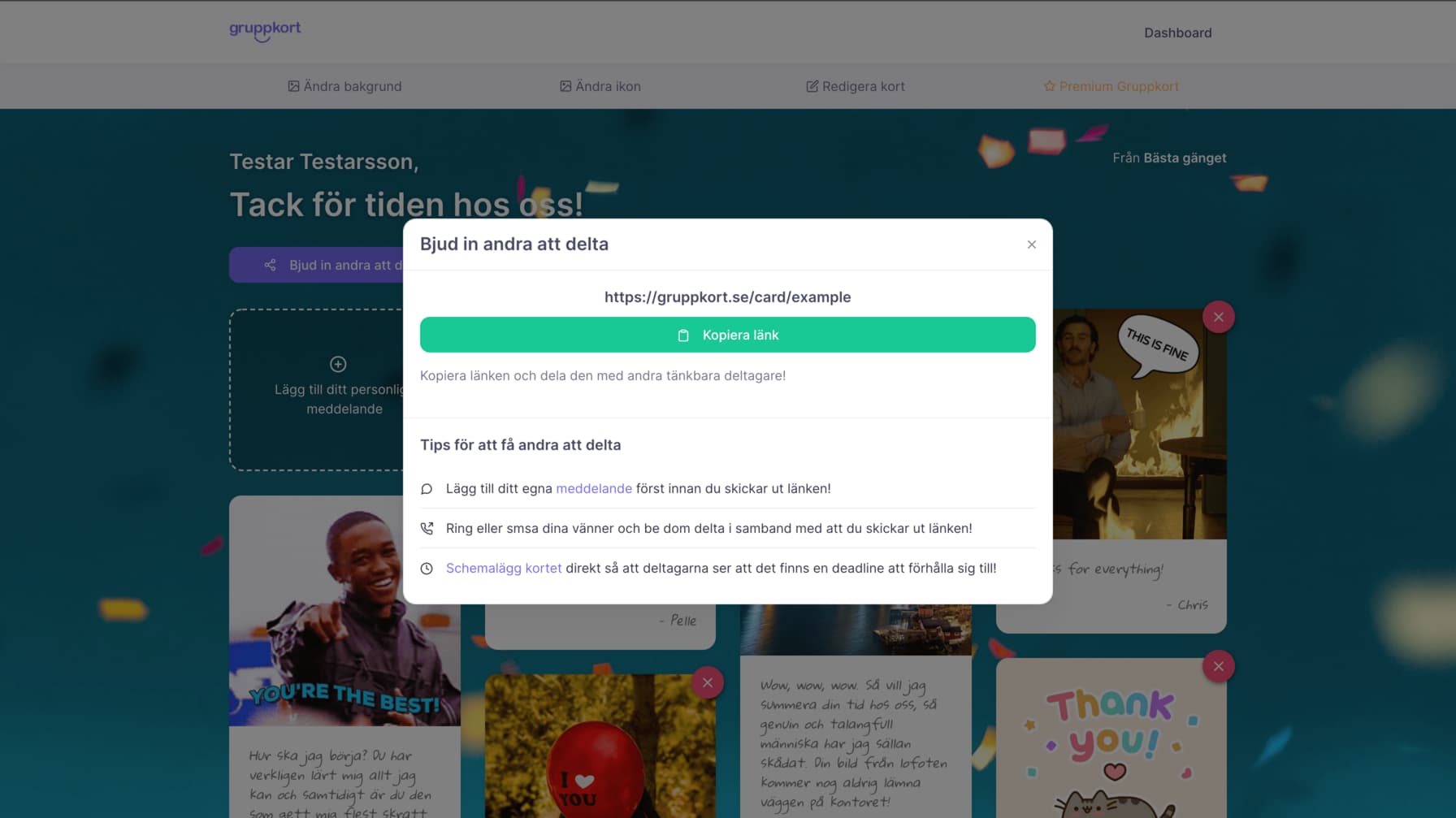The height and width of the screenshot is (818, 1456).
Task: Click the edit pencil icon beside Redigera kort
Action: [812, 86]
